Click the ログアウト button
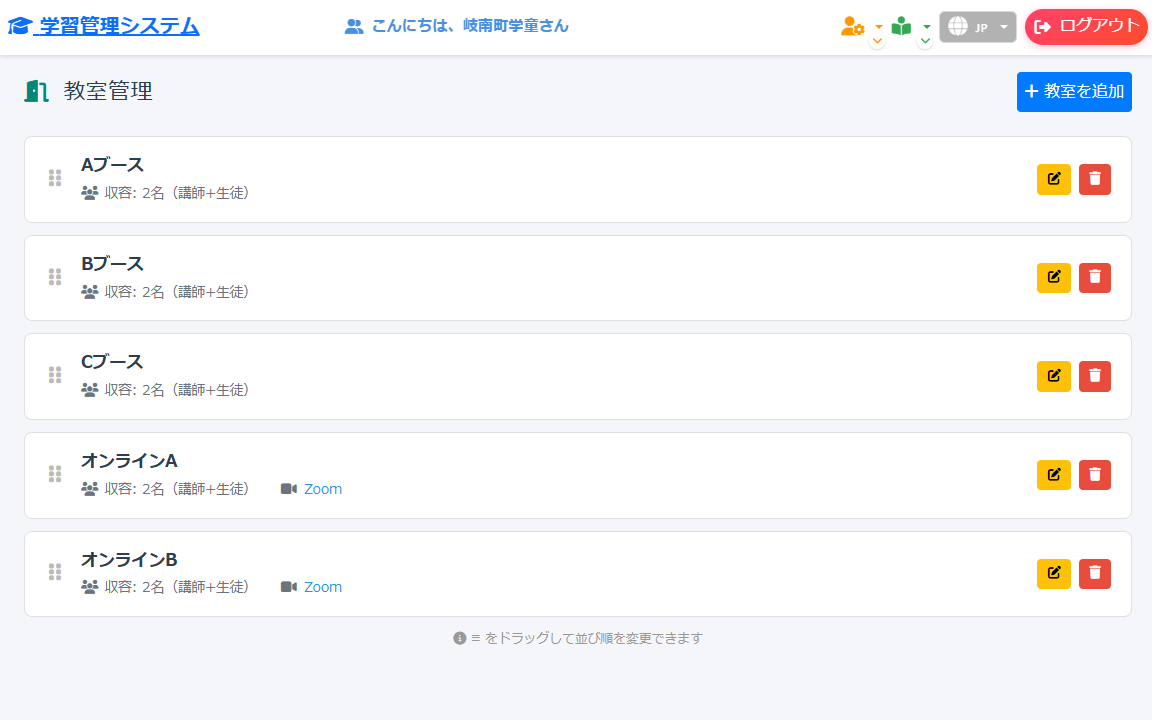Viewport: 1152px width, 720px height. (x=1086, y=26)
